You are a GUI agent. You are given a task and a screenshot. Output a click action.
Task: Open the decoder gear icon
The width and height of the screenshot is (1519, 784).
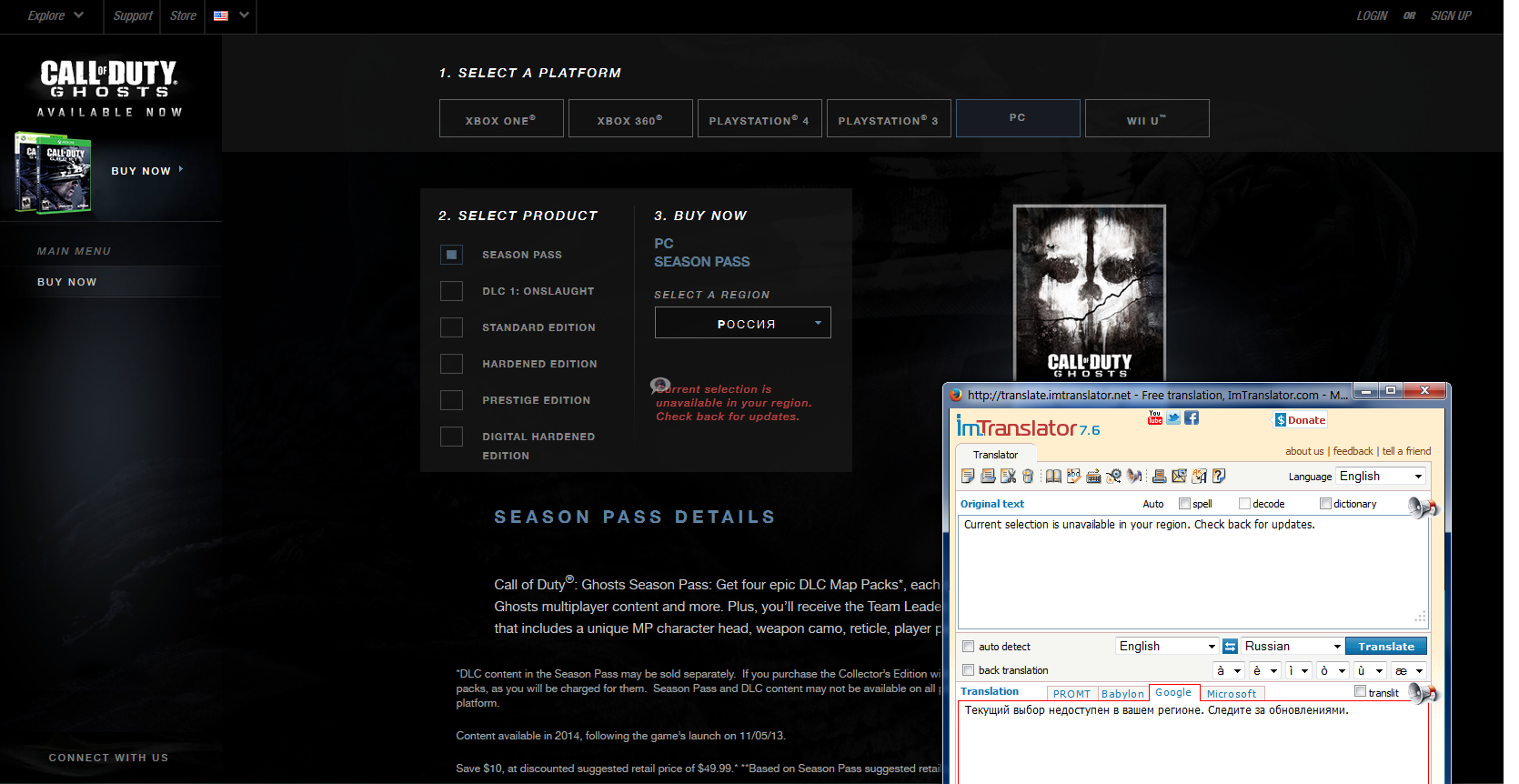pyautogui.click(x=1113, y=476)
